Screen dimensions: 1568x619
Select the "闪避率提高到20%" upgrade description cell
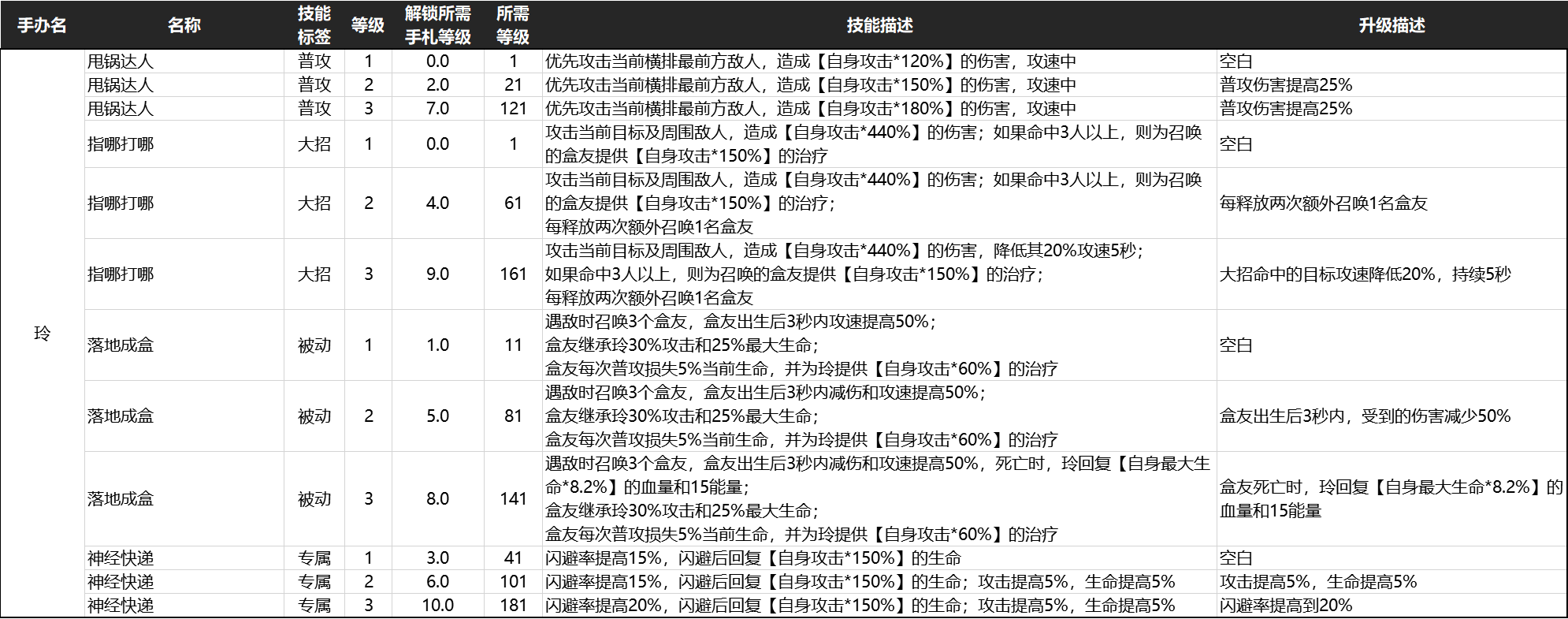(1286, 606)
